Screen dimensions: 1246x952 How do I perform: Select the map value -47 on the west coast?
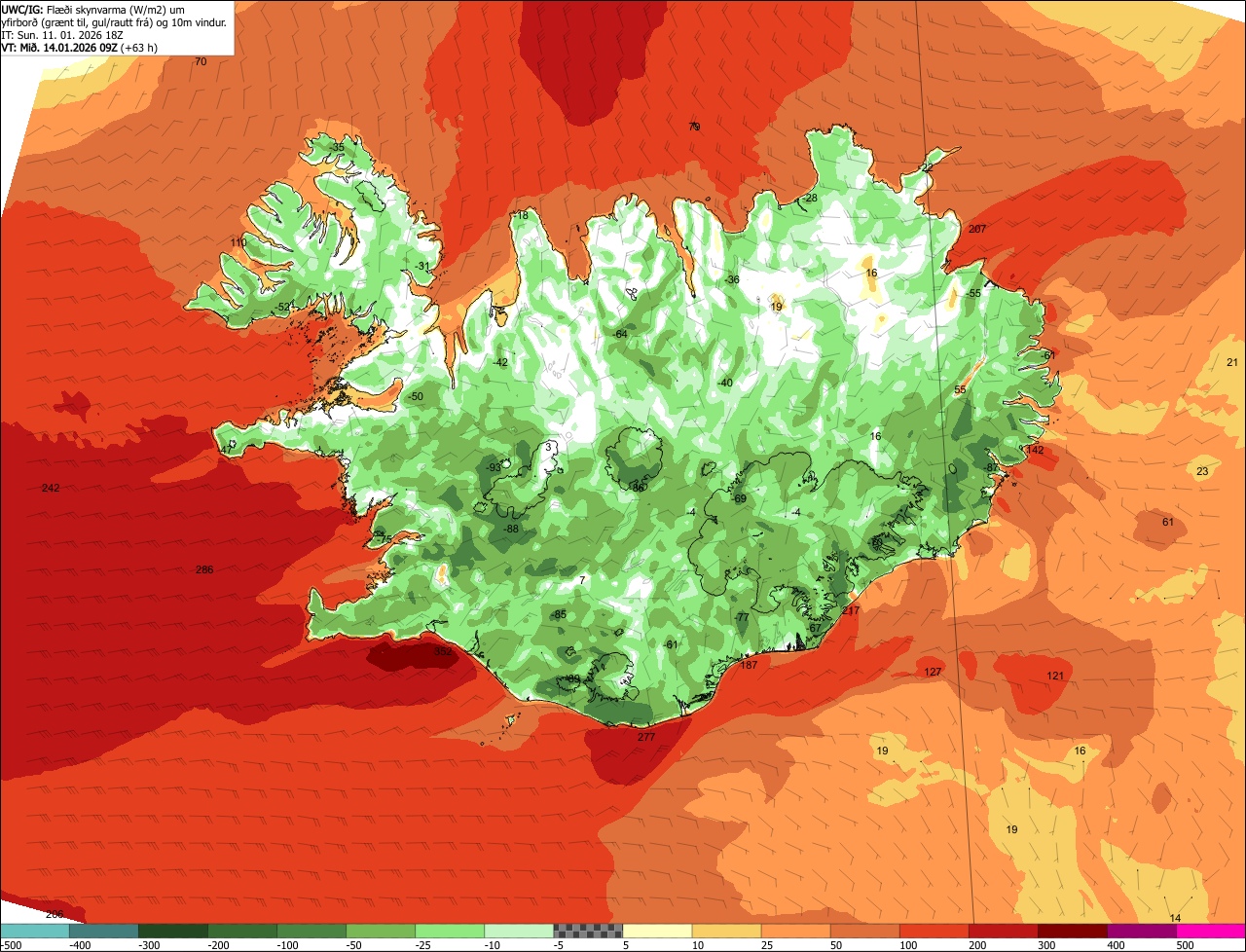[x=225, y=450]
